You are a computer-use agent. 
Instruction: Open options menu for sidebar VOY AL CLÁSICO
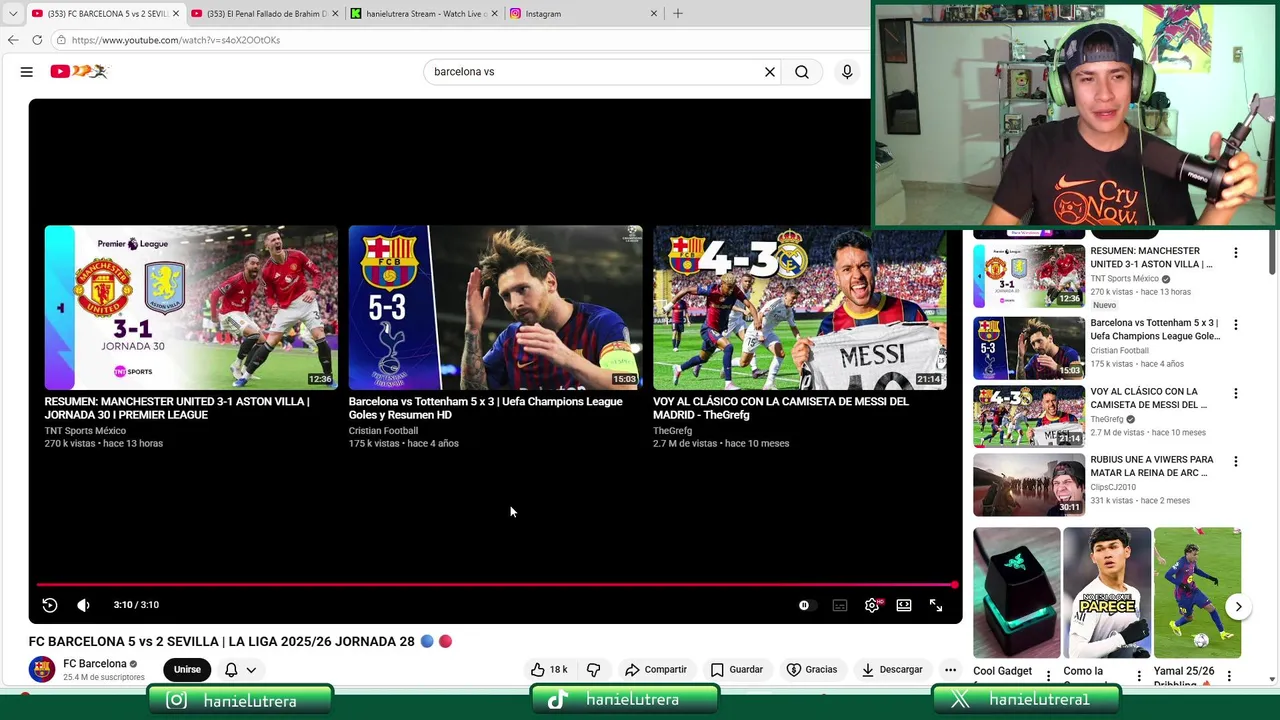coord(1236,394)
